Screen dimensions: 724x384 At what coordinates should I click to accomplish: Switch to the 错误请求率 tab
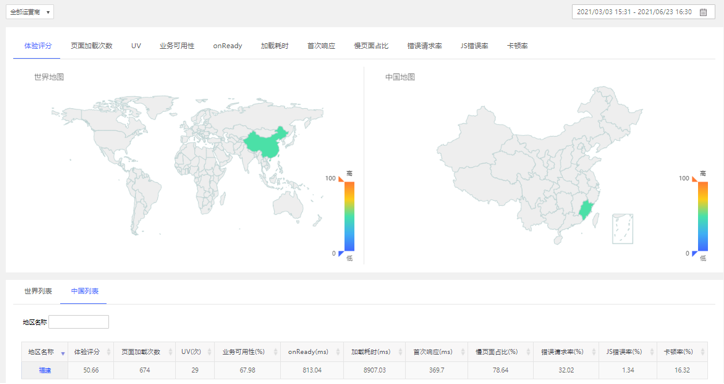[x=425, y=46]
